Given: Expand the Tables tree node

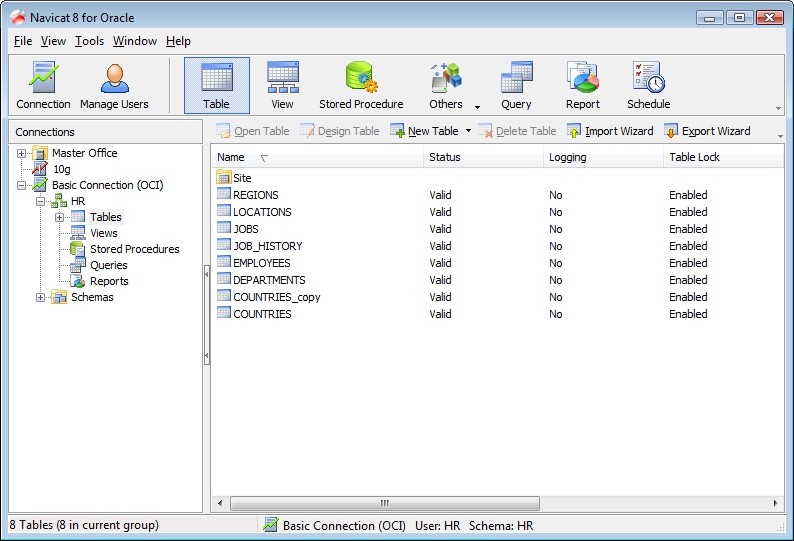Looking at the screenshot, I should click(59, 217).
